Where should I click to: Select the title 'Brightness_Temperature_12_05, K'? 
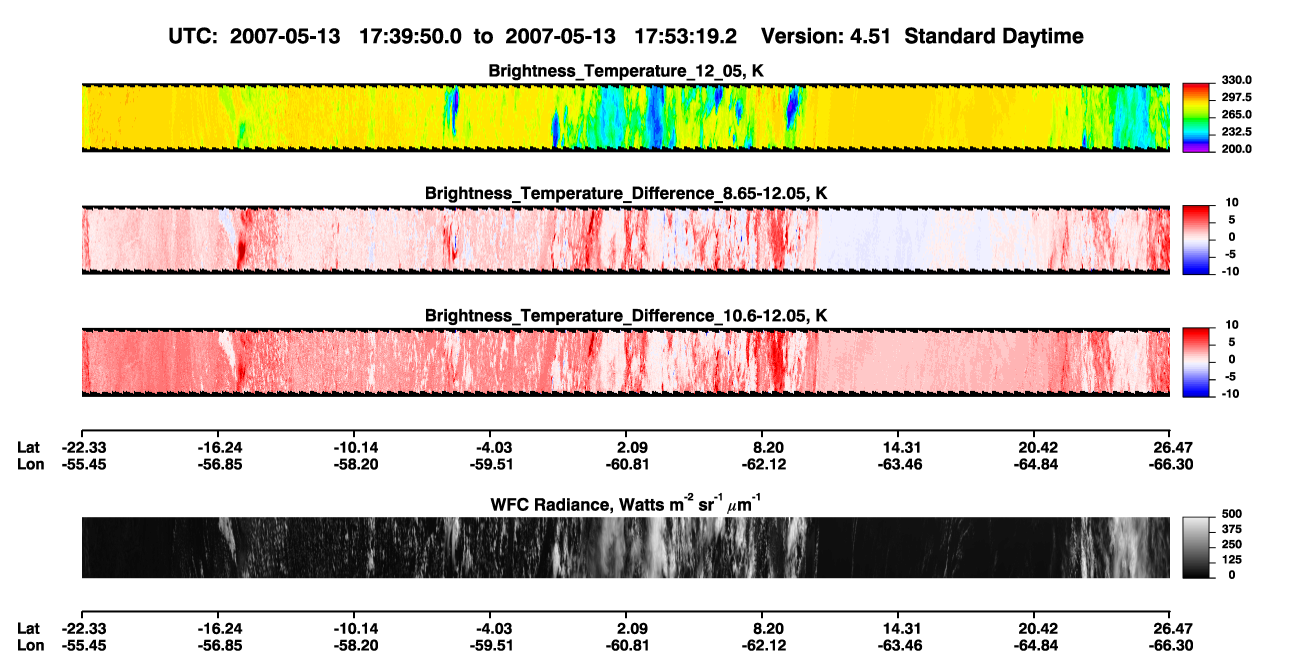pyautogui.click(x=626, y=71)
